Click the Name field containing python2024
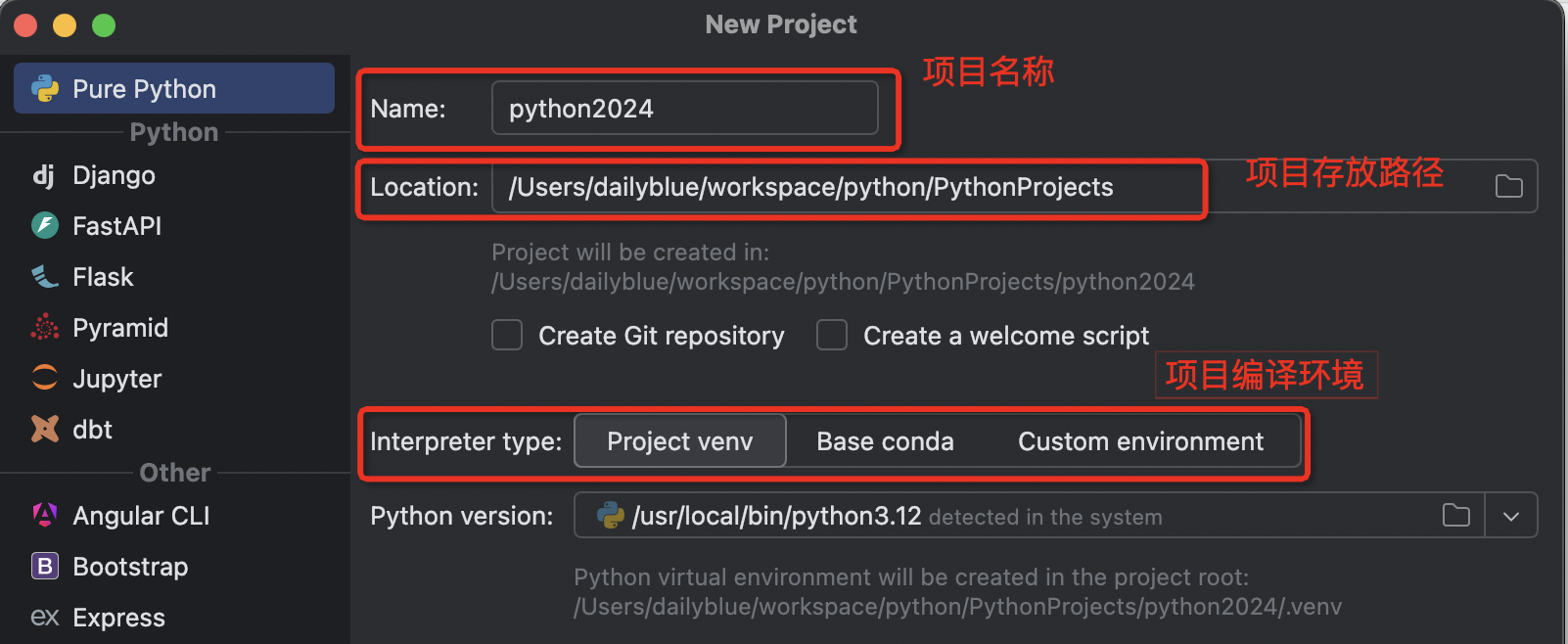Viewport: 1568px width, 644px height. pos(684,108)
